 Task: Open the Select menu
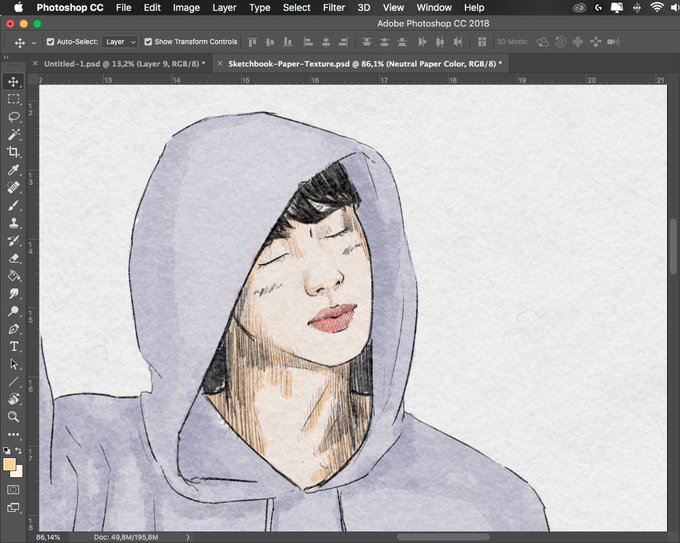[297, 8]
